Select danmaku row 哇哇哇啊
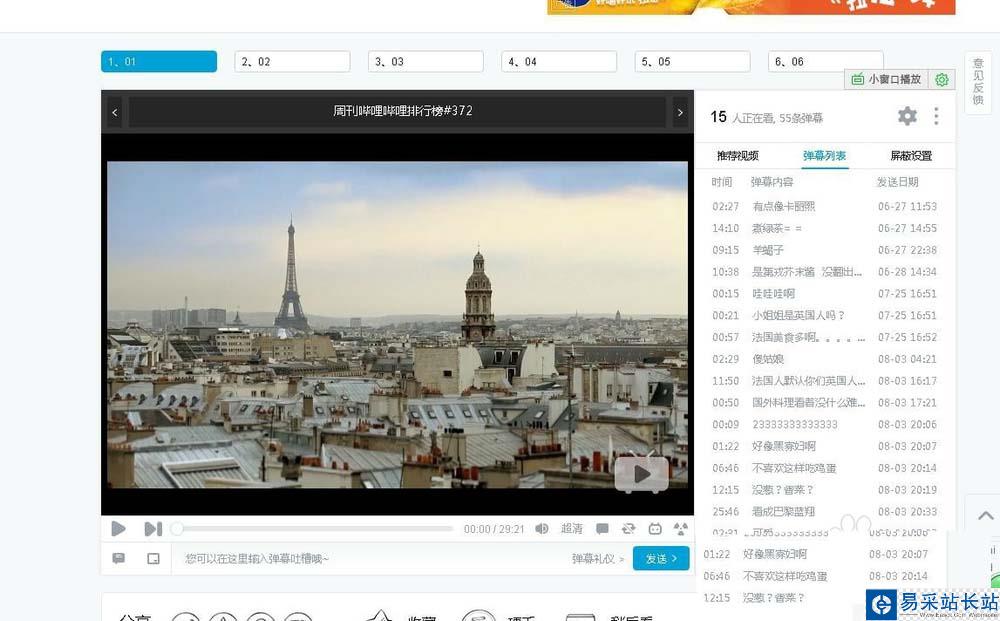The width and height of the screenshot is (1000, 621). tap(824, 293)
